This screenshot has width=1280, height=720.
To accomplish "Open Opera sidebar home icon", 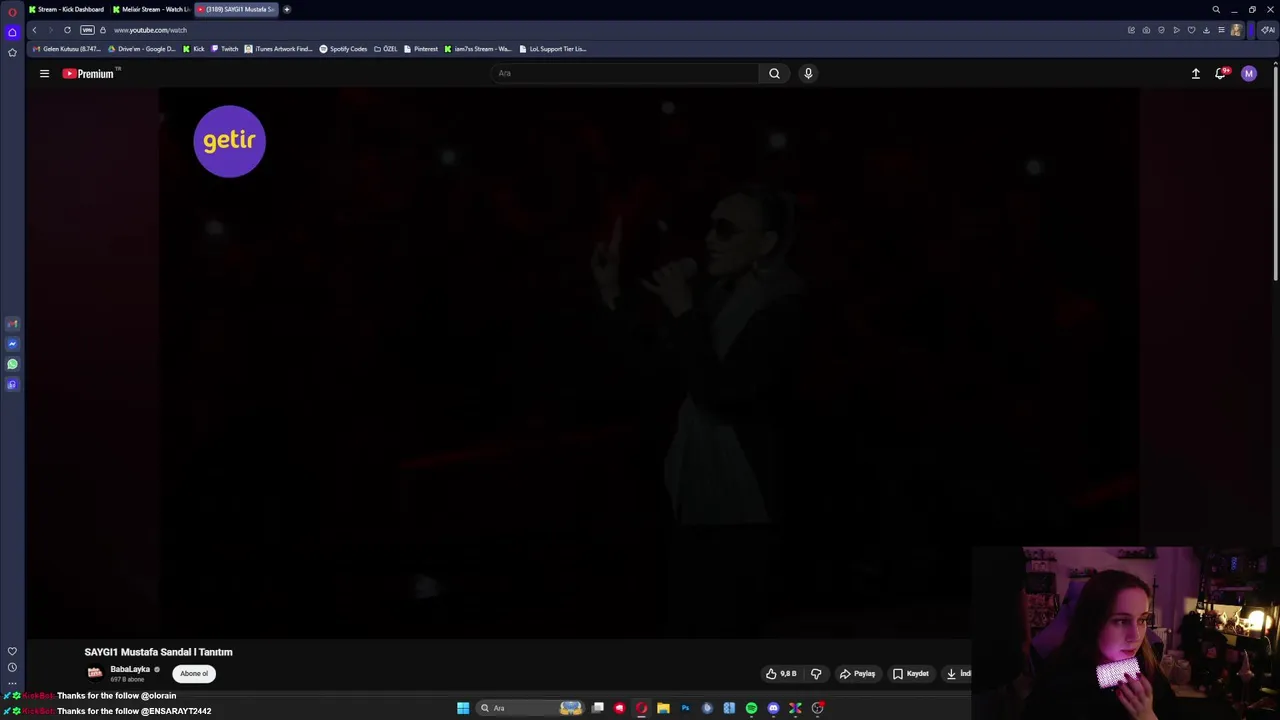I will click(12, 32).
